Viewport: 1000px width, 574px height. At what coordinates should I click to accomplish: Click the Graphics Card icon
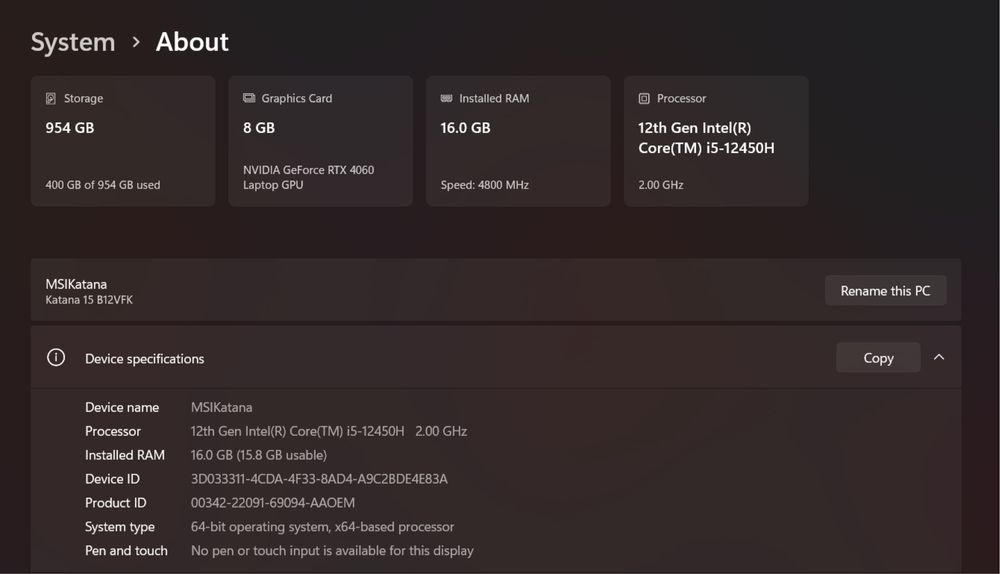pyautogui.click(x=249, y=99)
